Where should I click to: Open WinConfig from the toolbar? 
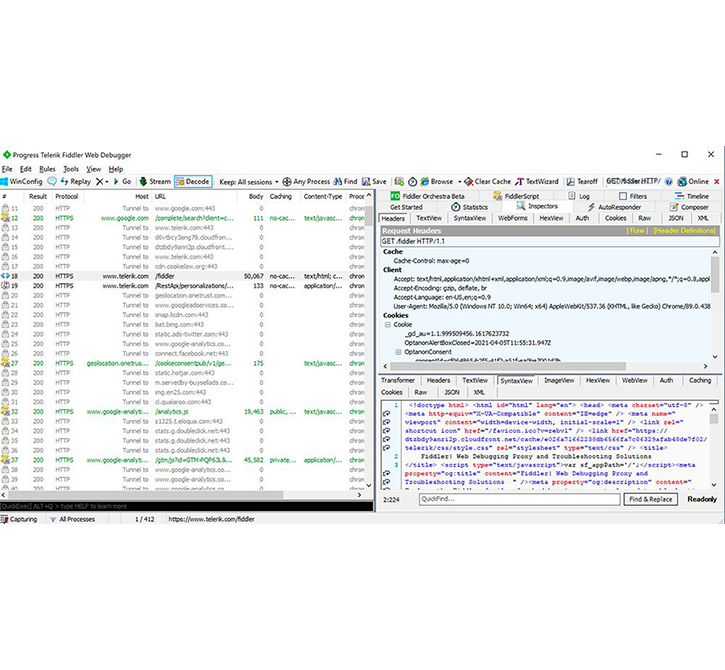(22, 182)
